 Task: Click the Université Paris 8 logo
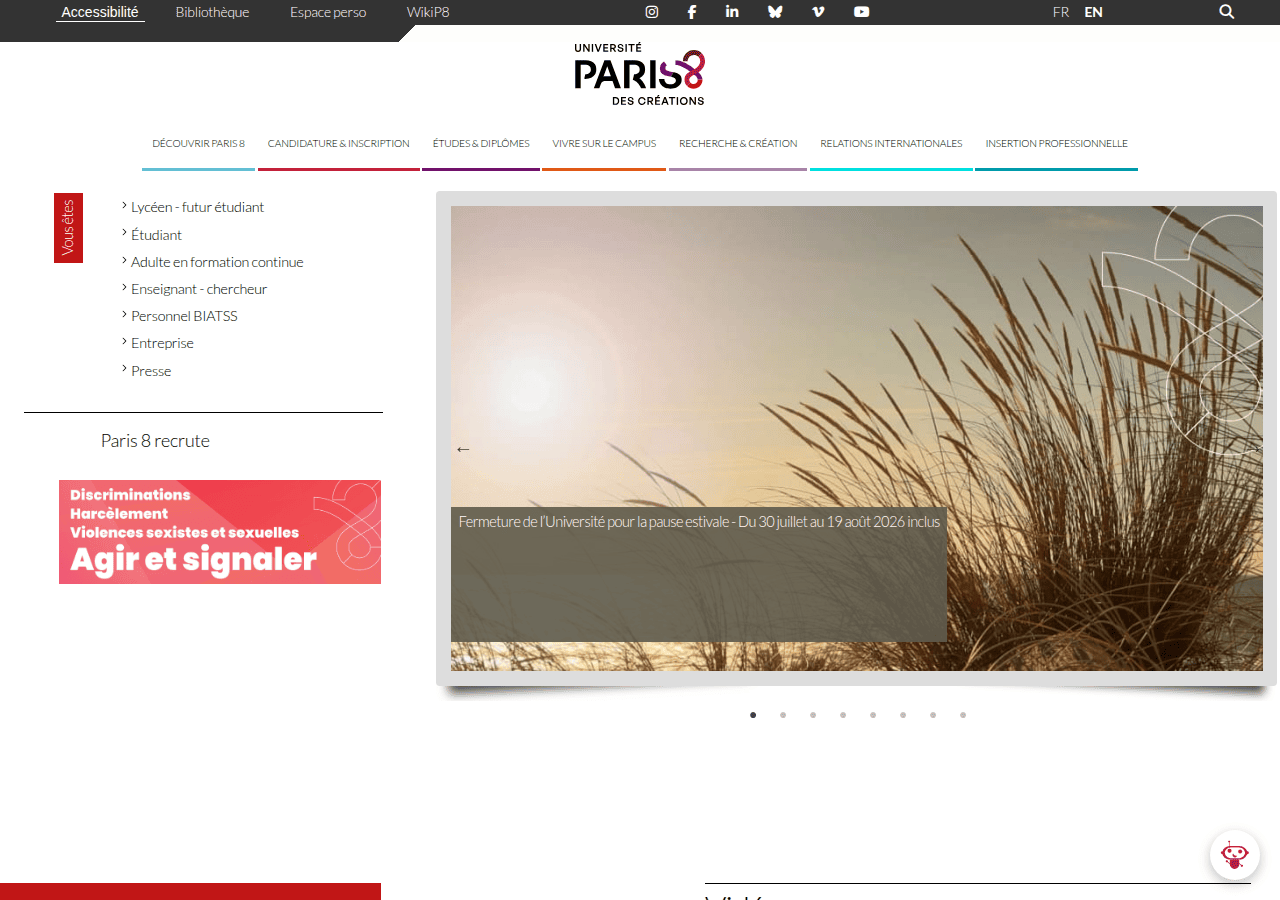640,74
